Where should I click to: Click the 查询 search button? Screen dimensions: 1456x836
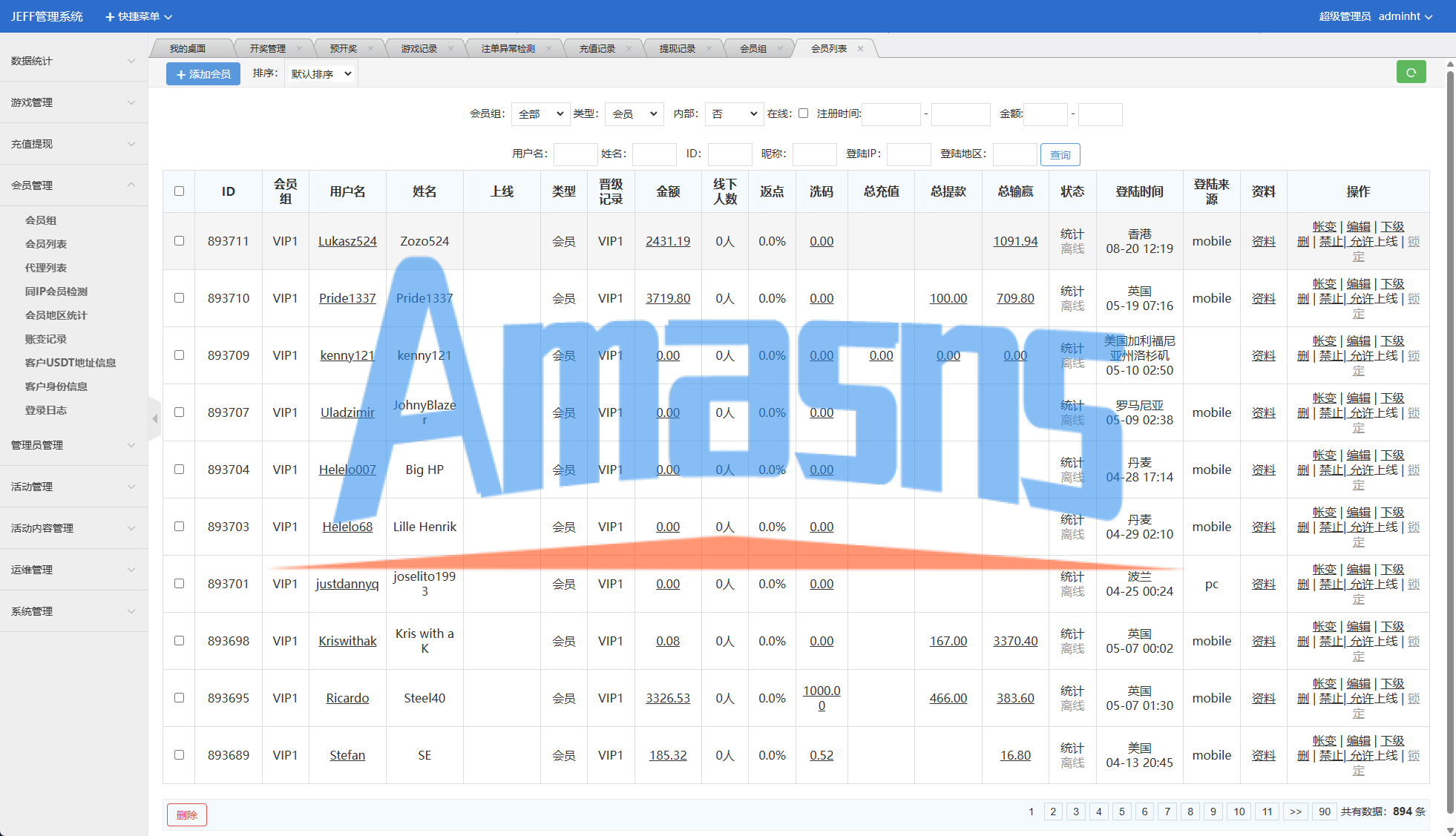[x=1060, y=155]
